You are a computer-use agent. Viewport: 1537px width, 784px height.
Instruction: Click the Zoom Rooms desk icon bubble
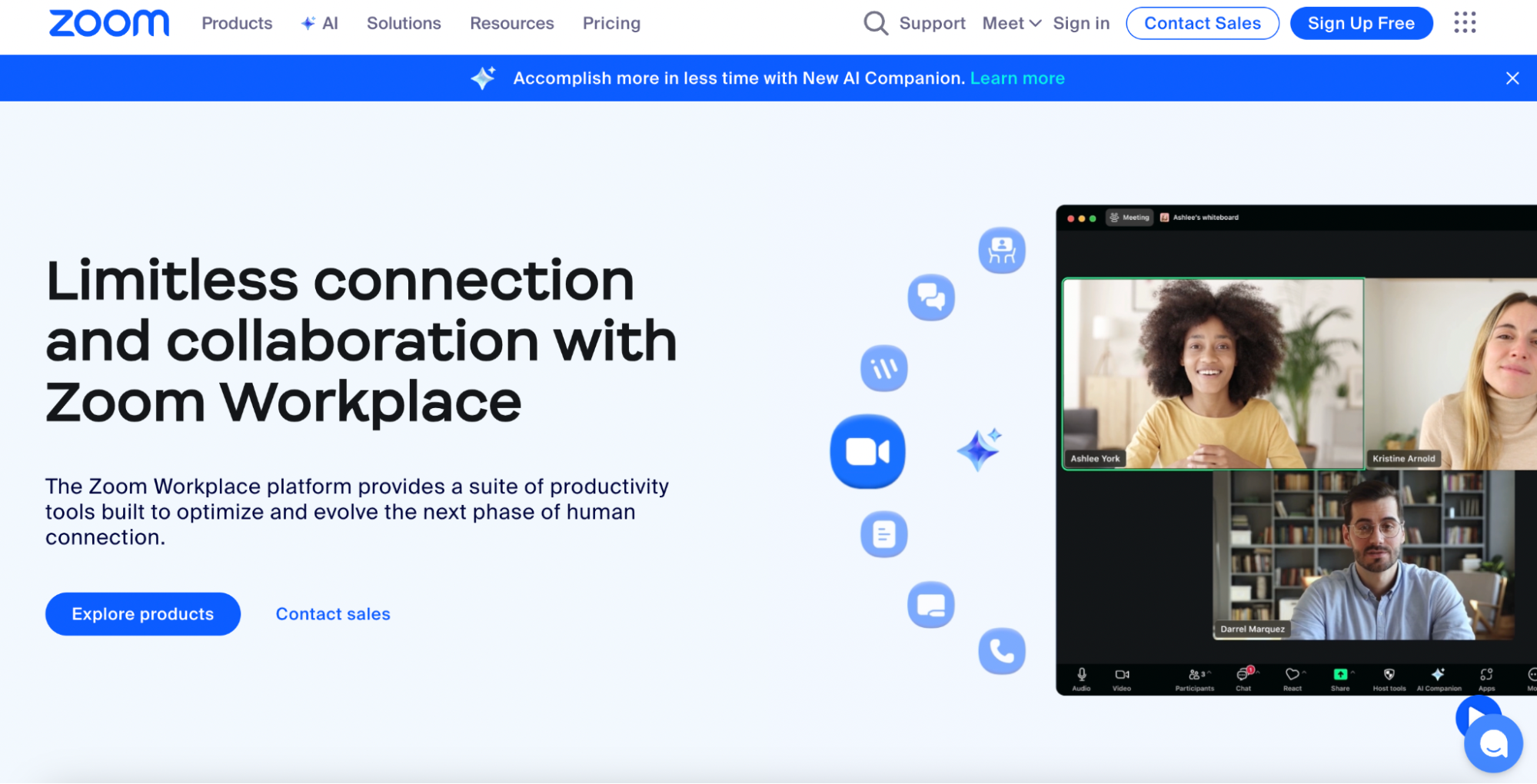coord(1001,251)
